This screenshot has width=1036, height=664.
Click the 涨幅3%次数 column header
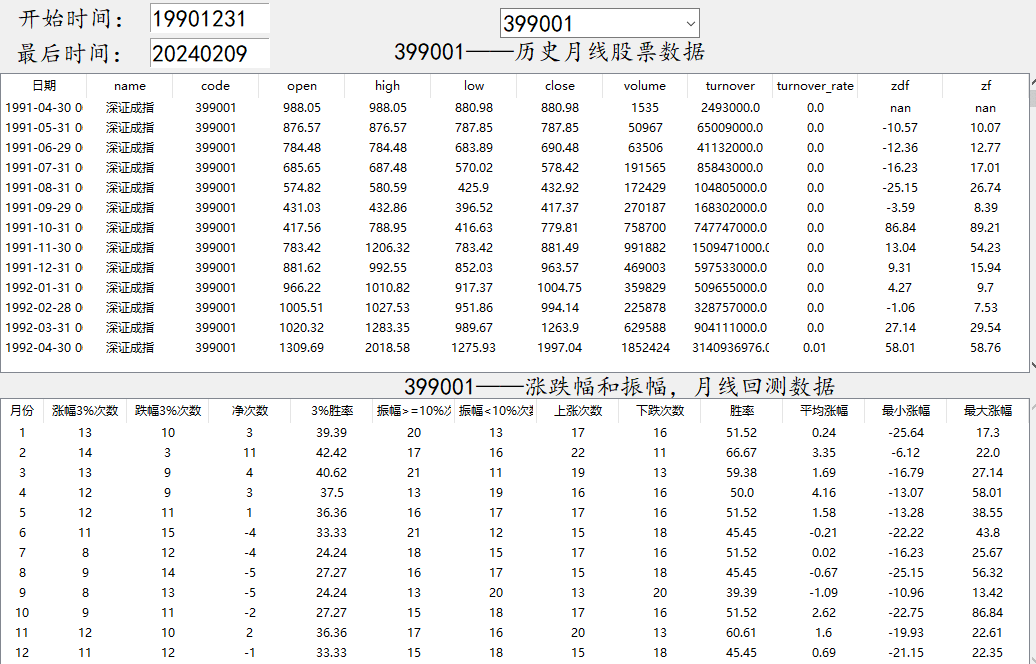85,411
